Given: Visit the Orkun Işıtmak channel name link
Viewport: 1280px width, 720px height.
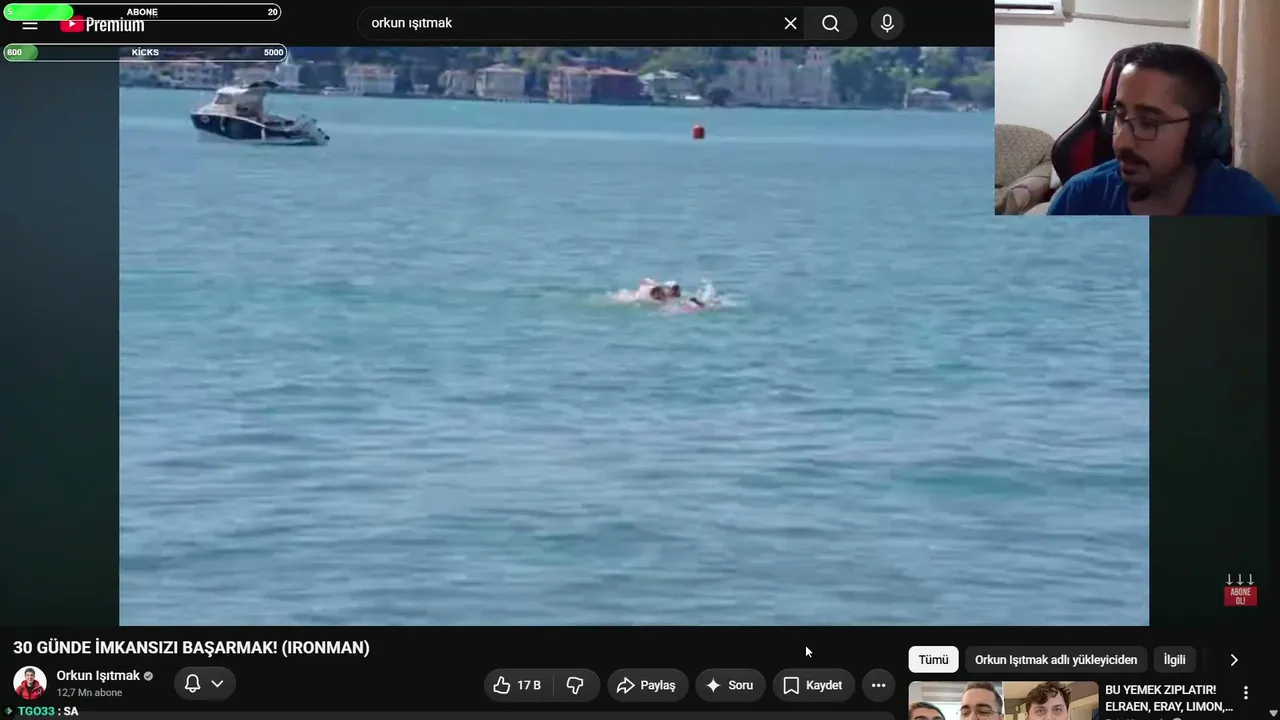Looking at the screenshot, I should 98,676.
